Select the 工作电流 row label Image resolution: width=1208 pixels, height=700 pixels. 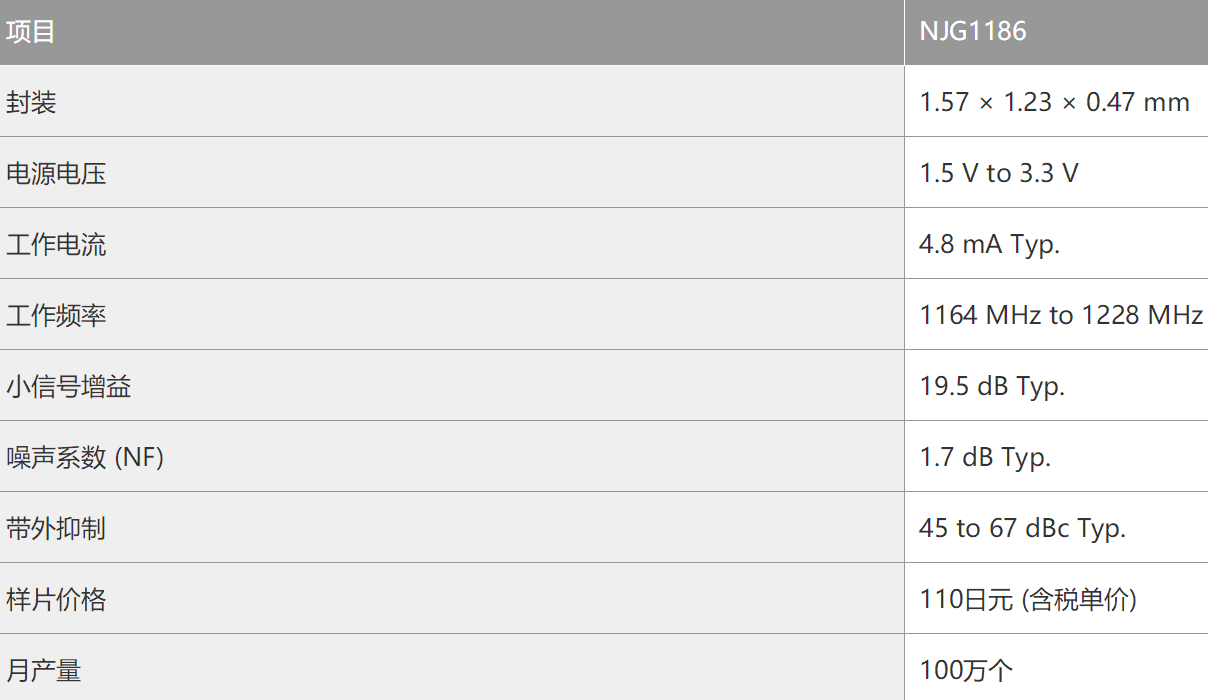coord(56,245)
